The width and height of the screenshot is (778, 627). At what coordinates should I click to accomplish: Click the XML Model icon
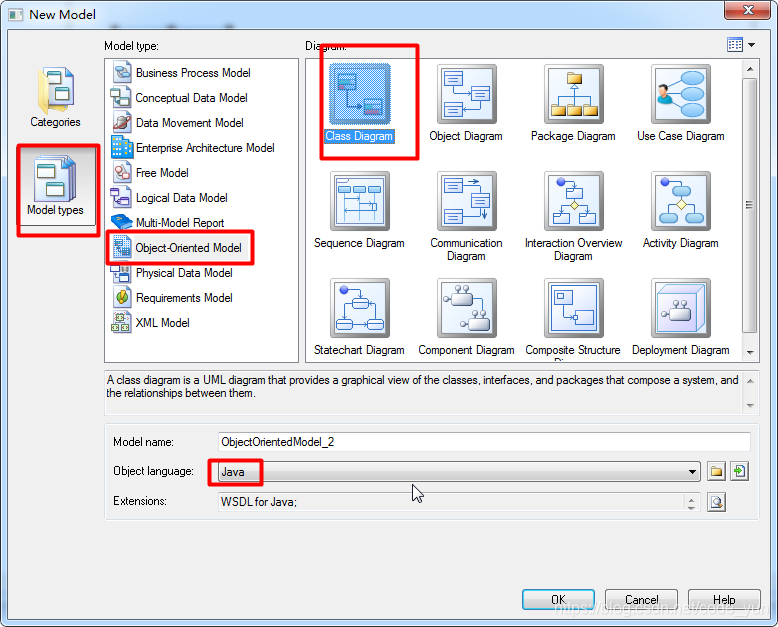pyautogui.click(x=121, y=322)
